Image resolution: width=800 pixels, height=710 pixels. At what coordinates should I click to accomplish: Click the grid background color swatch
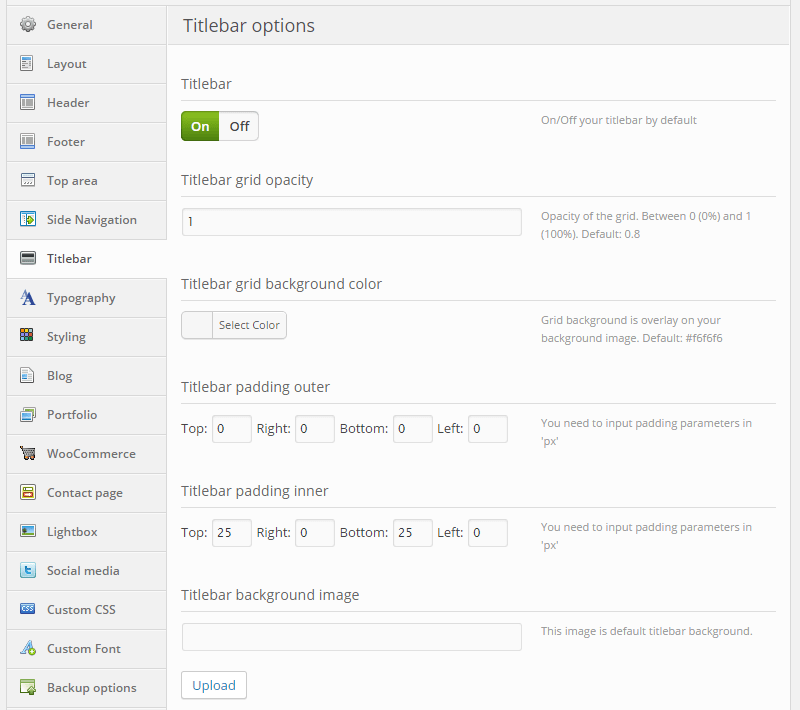(x=197, y=325)
